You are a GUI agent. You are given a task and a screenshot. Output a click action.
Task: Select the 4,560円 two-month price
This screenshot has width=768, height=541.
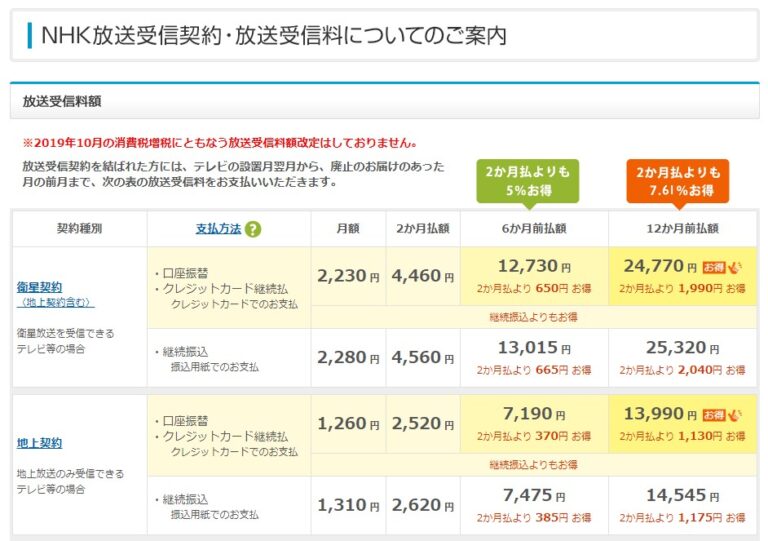click(423, 358)
